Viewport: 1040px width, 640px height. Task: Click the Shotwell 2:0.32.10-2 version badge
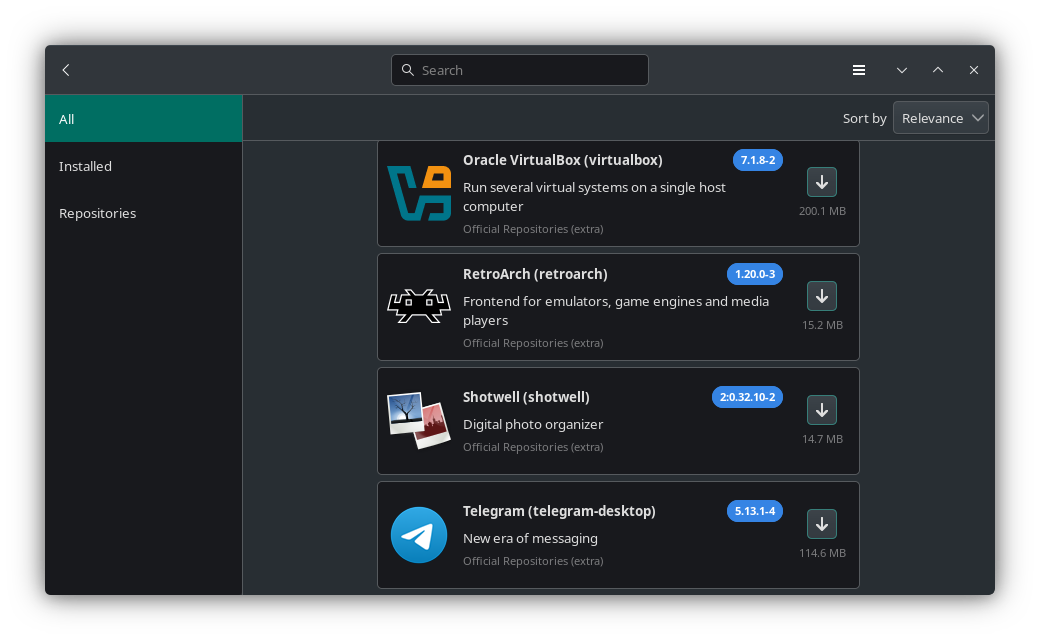(x=747, y=396)
